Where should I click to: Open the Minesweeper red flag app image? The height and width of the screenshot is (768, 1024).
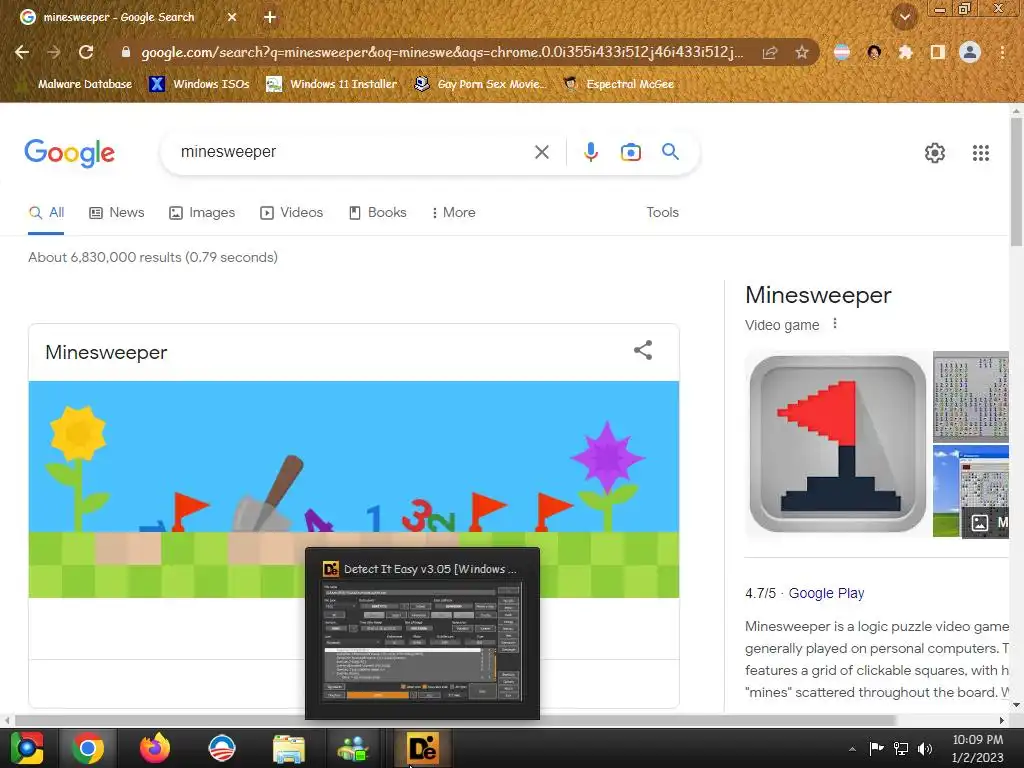(838, 444)
